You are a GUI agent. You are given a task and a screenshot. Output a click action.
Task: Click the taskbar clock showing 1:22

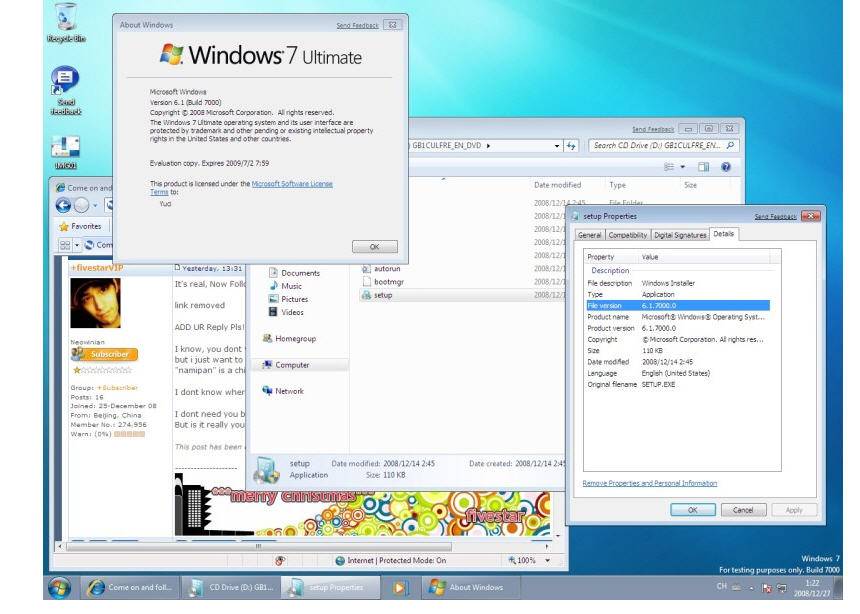[812, 588]
